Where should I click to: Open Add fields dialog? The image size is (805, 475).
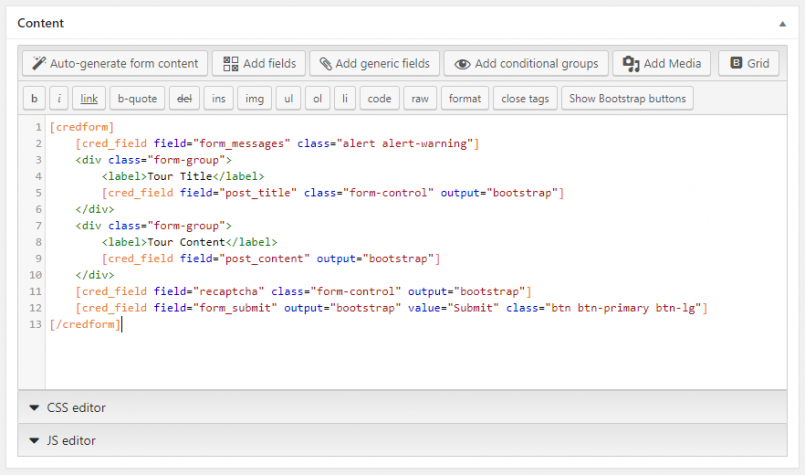coord(259,63)
